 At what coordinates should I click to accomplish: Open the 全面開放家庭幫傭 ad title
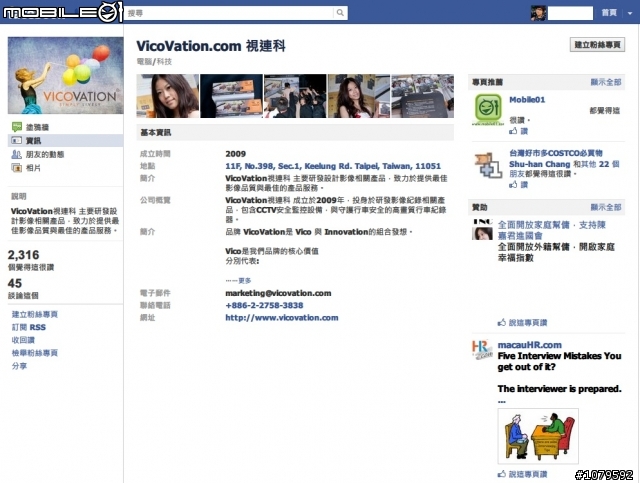tap(551, 230)
